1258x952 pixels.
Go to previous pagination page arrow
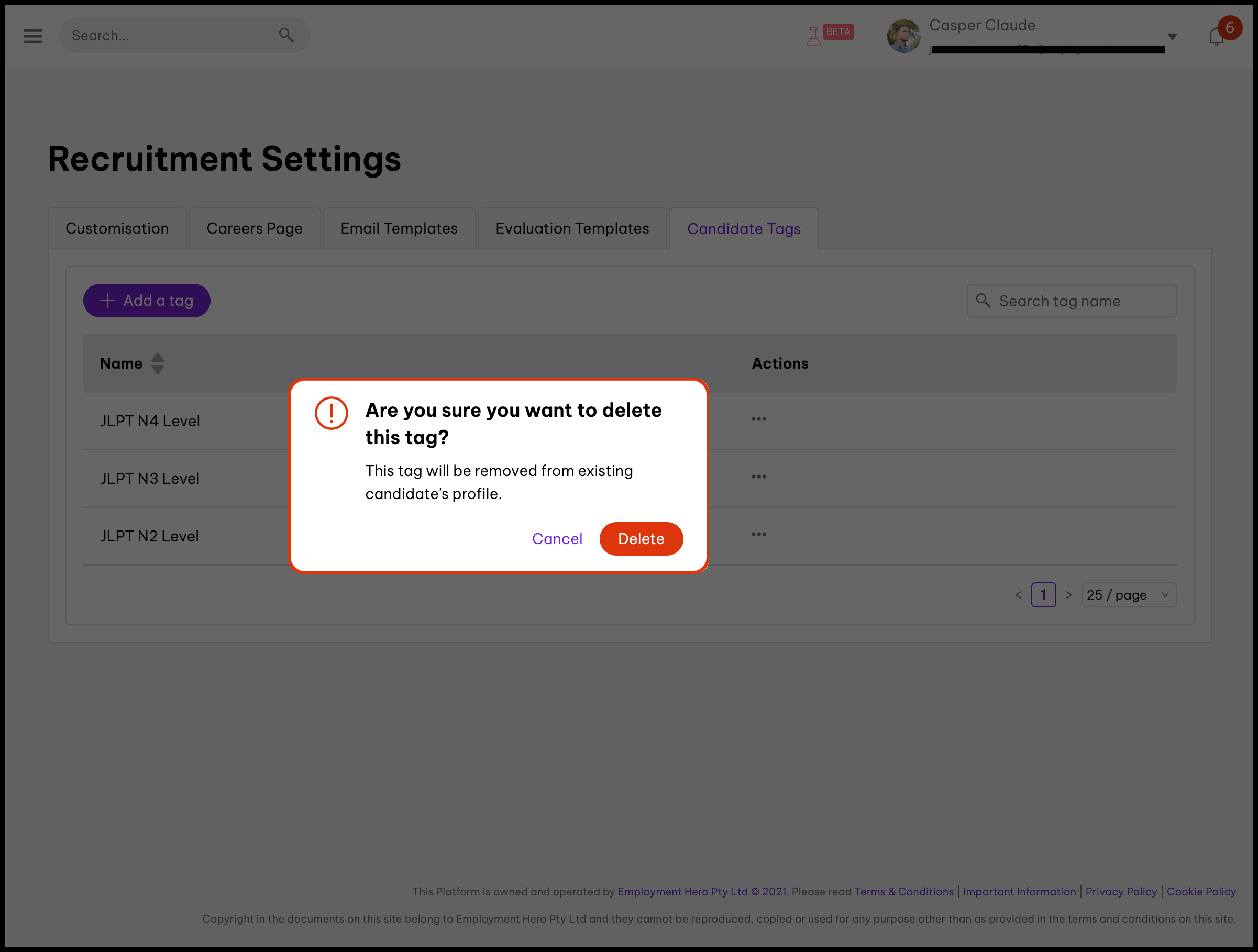coord(1019,595)
